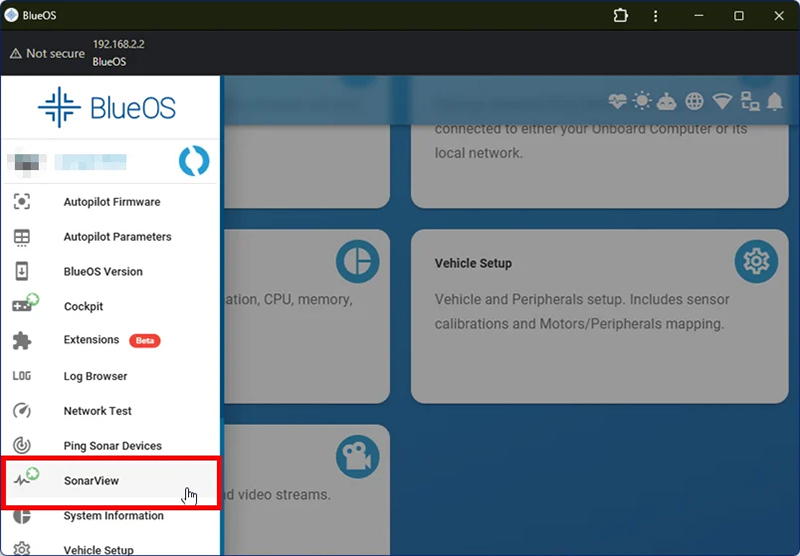Open the browser three-dot menu
The height and width of the screenshot is (556, 800).
coord(655,15)
